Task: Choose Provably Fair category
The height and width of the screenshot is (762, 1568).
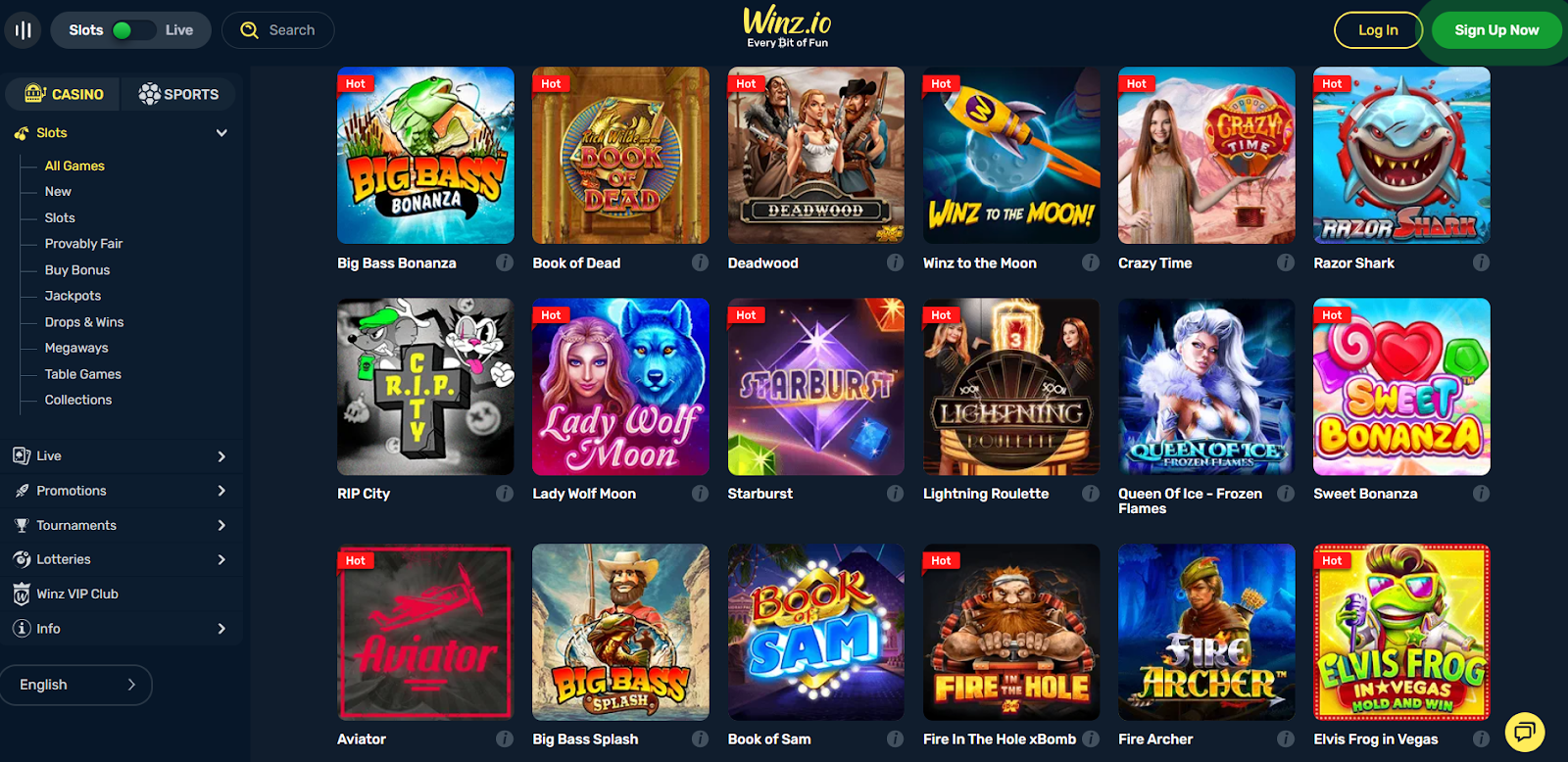Action: pyautogui.click(x=83, y=244)
